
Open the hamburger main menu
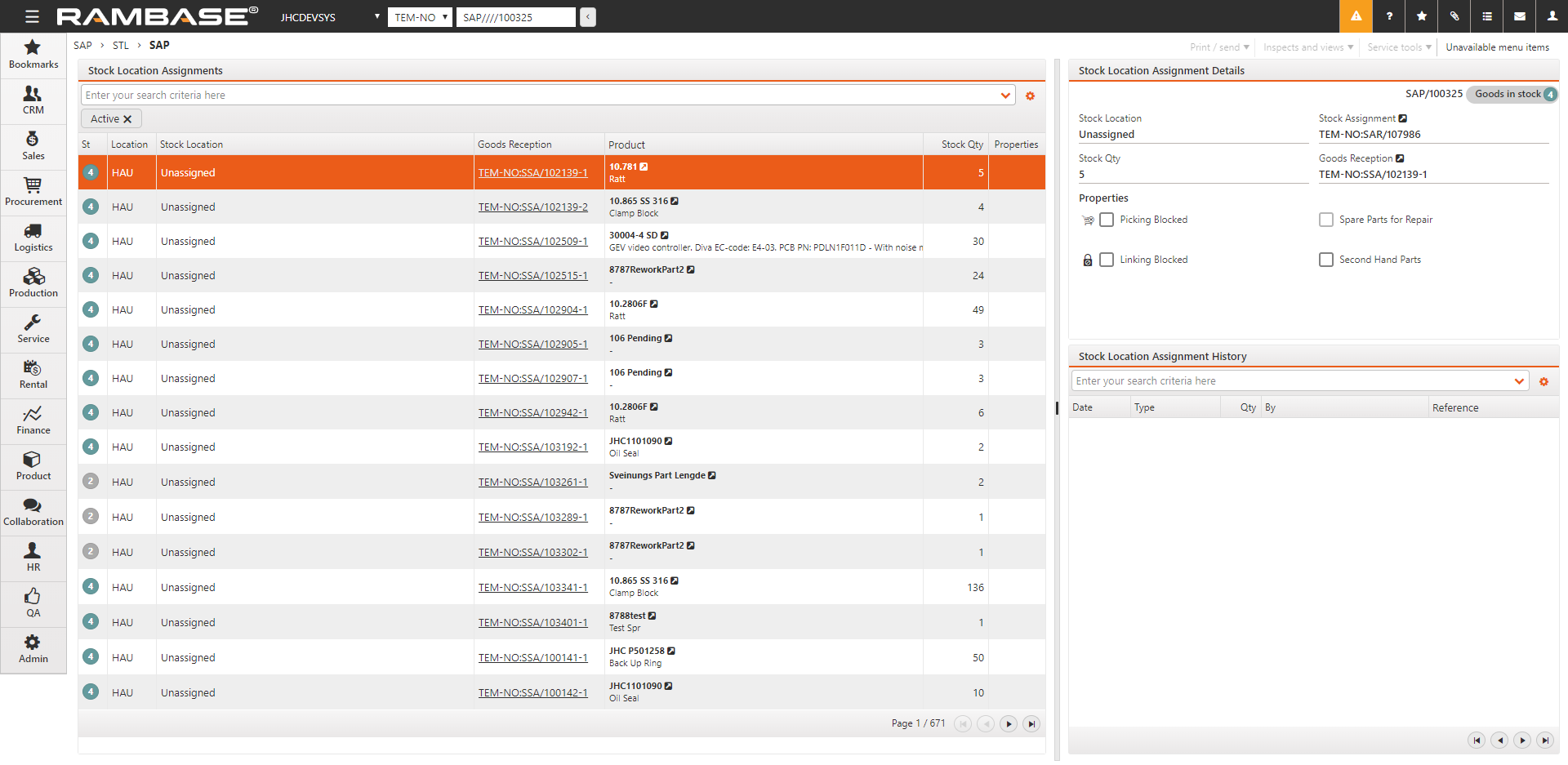(32, 16)
